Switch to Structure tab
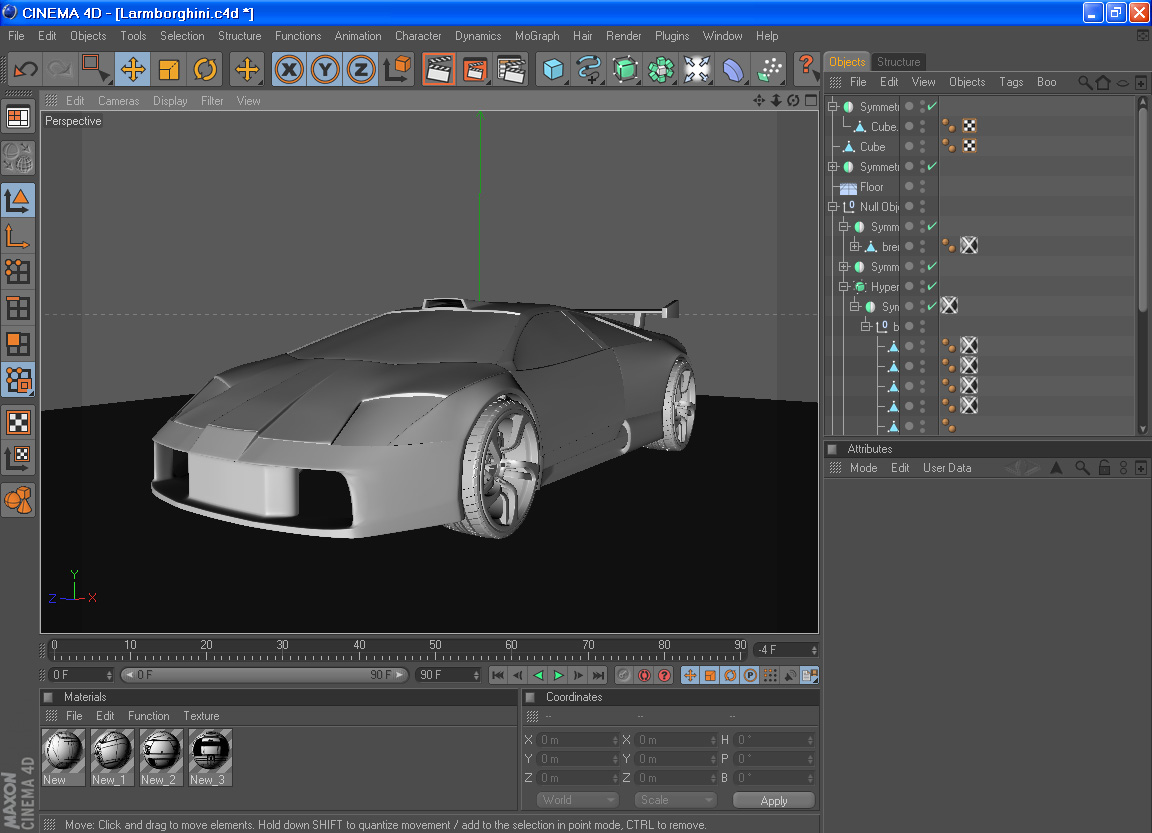1152x833 pixels. 898,62
